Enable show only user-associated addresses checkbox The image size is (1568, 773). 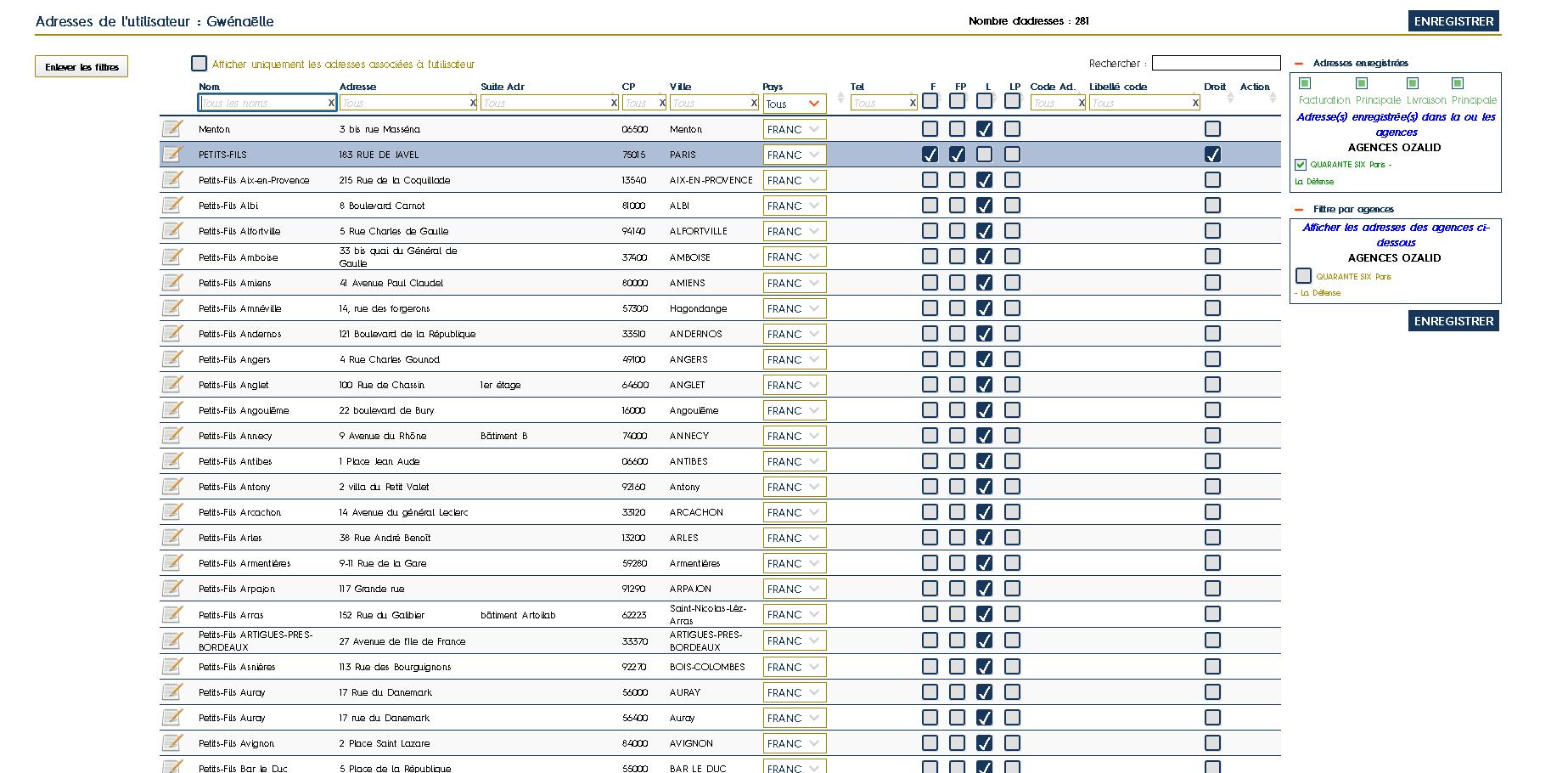(200, 64)
